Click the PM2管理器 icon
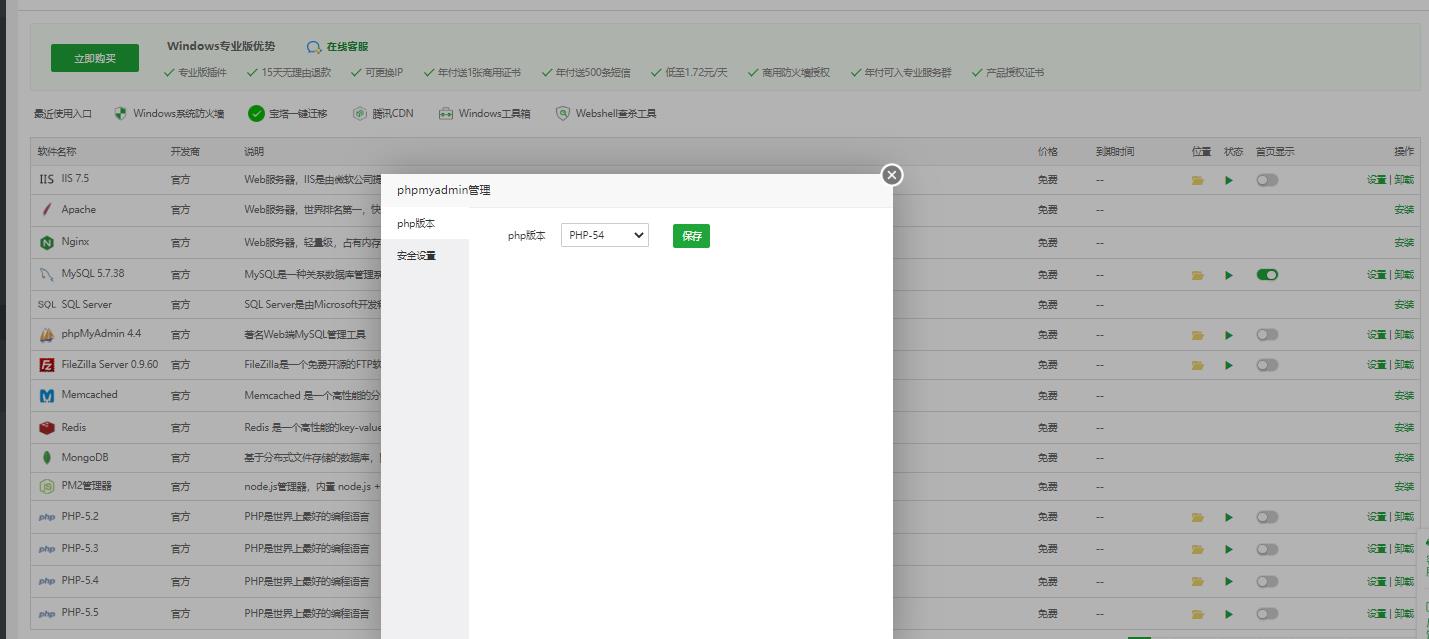Image resolution: width=1429 pixels, height=639 pixels. [46, 486]
